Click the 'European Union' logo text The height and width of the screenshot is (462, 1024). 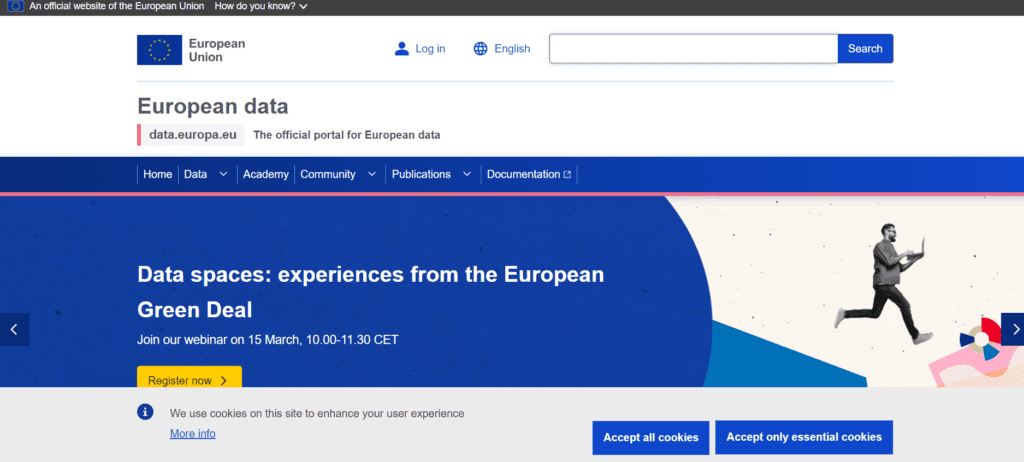tap(217, 50)
